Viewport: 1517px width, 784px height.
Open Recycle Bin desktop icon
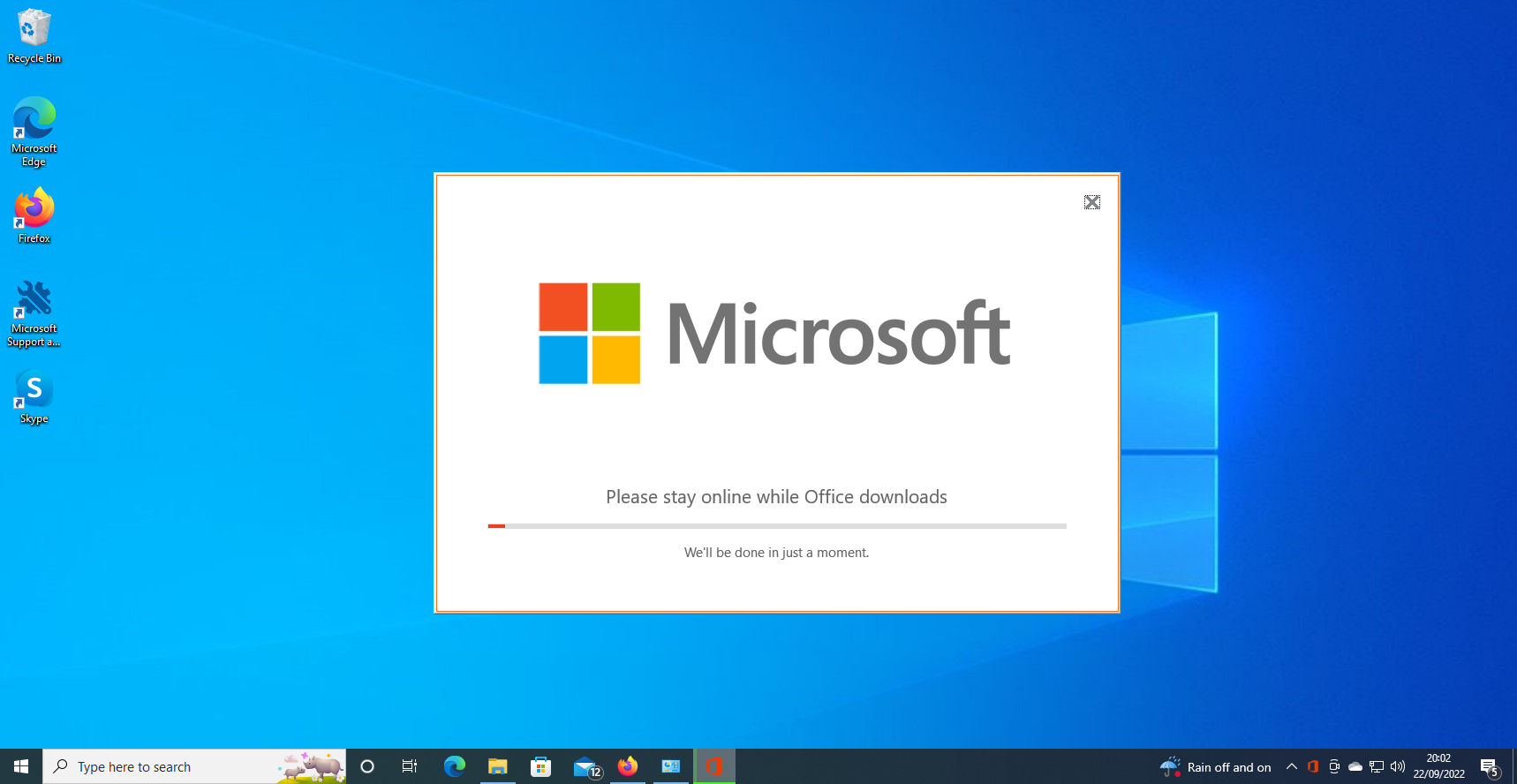(x=34, y=36)
